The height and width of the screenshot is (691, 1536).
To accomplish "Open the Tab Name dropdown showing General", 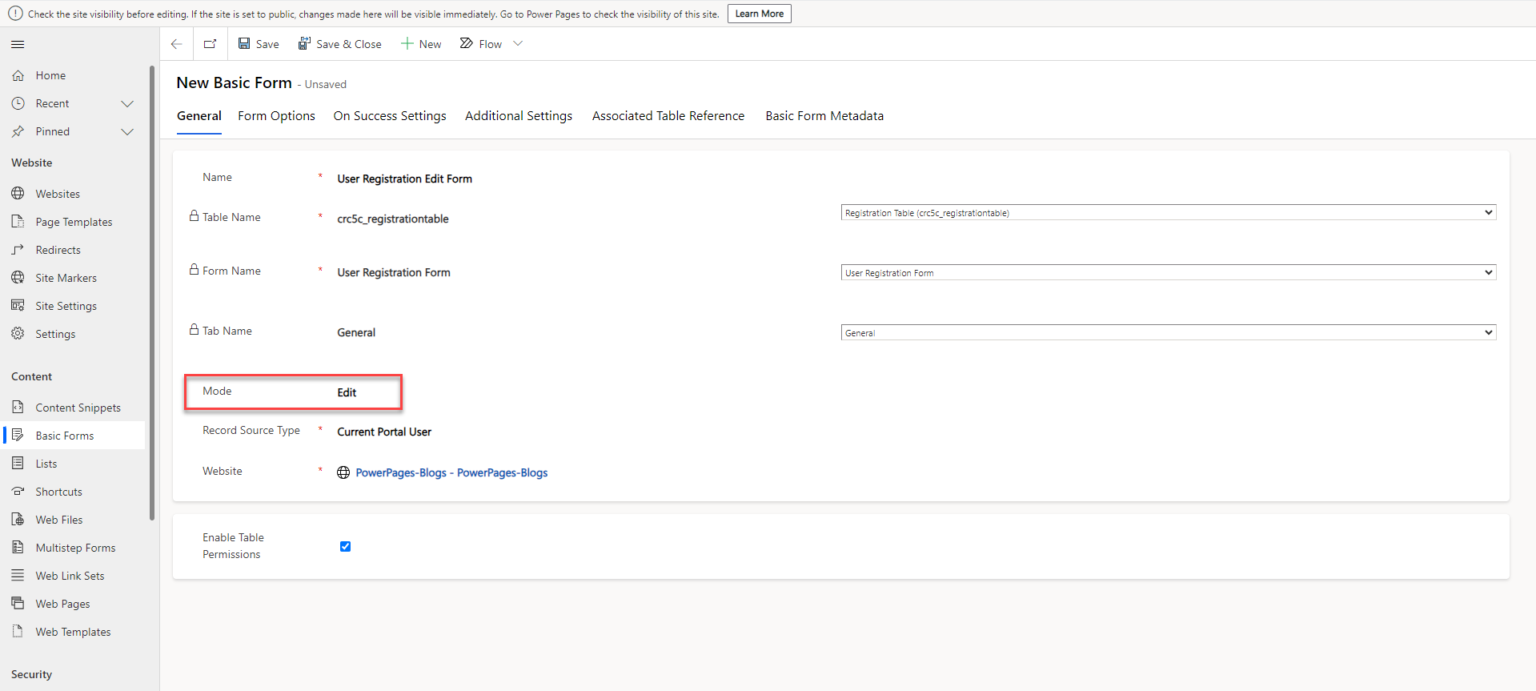I will [x=1487, y=332].
